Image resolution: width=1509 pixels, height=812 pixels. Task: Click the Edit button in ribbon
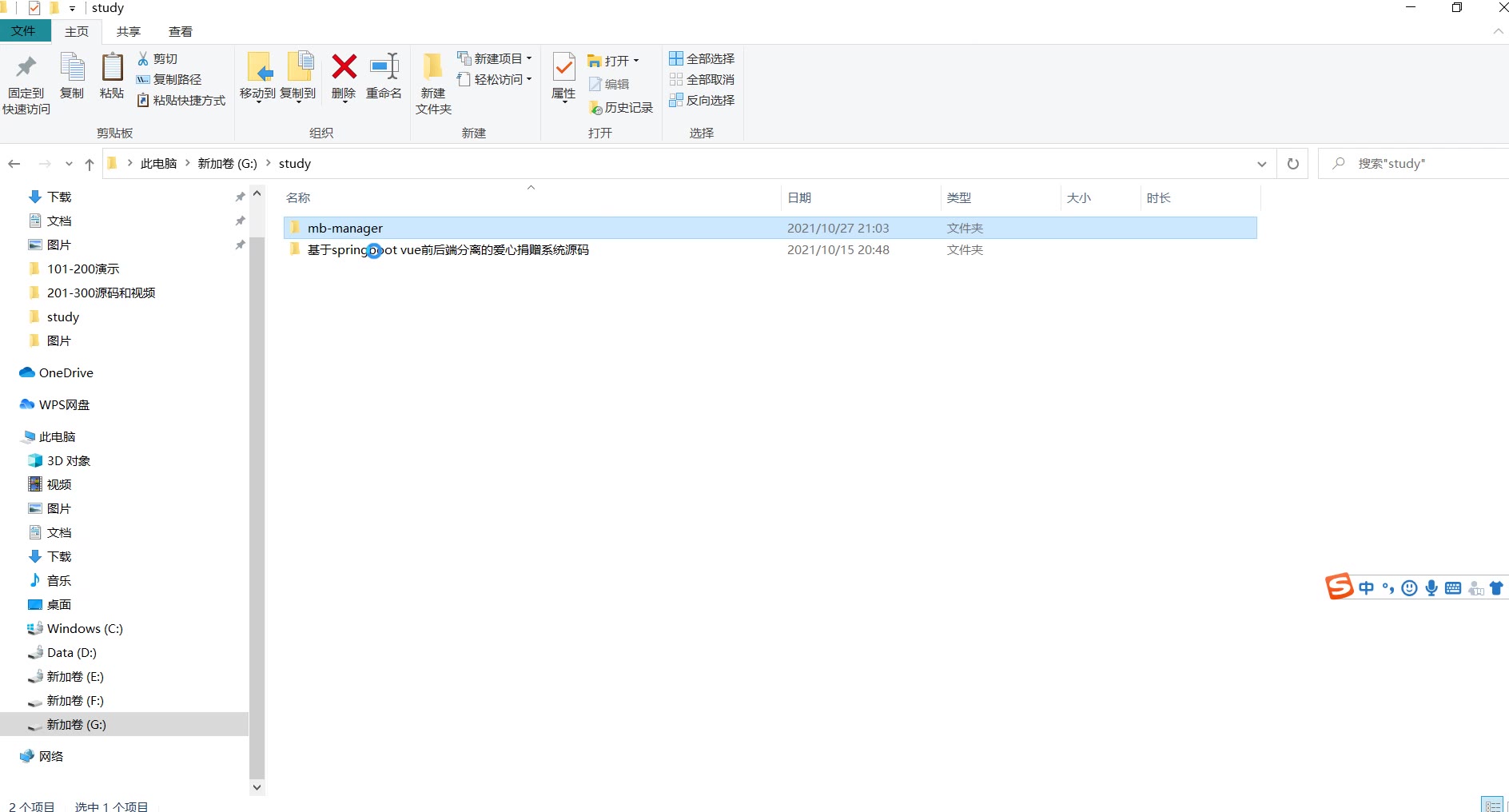coord(609,84)
